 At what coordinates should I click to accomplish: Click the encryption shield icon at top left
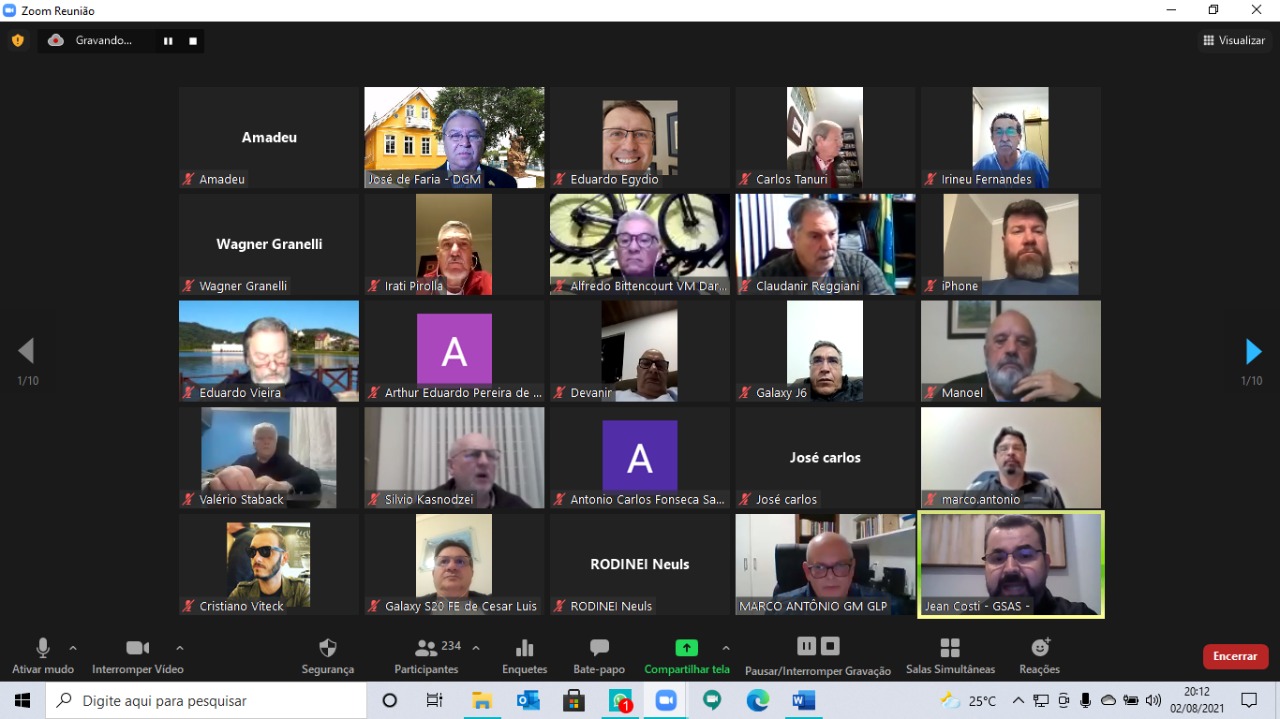coord(18,41)
